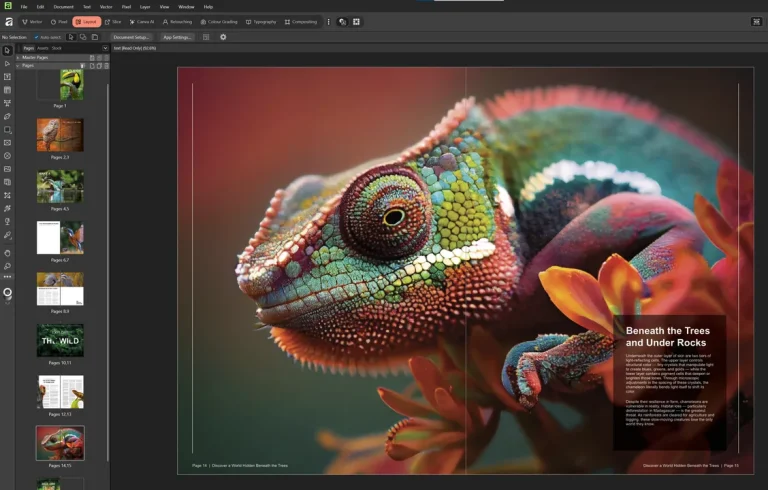Select the Frame Text tool

pos(8,76)
